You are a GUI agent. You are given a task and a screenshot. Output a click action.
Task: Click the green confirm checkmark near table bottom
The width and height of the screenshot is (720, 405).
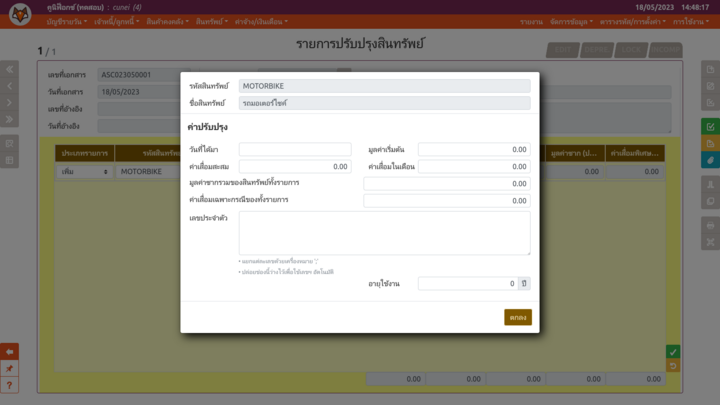[x=673, y=352]
